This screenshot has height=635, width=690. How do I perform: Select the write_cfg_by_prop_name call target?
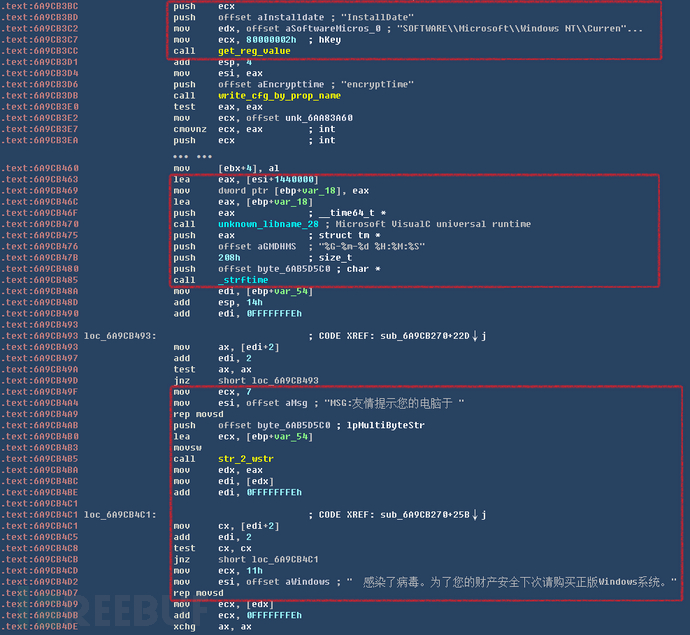point(279,95)
